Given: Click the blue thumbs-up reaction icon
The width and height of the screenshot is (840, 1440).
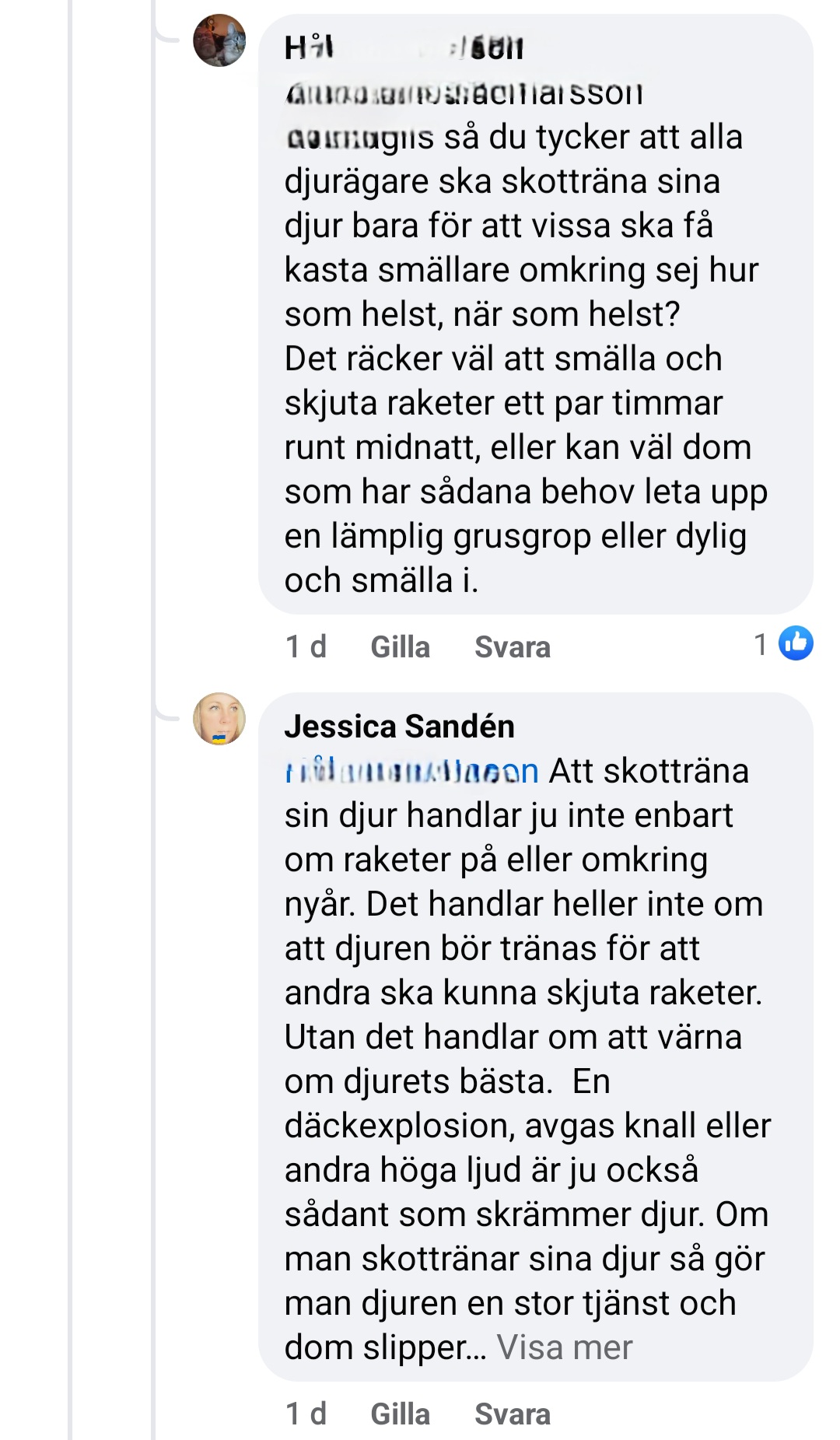Looking at the screenshot, I should pyautogui.click(x=796, y=643).
